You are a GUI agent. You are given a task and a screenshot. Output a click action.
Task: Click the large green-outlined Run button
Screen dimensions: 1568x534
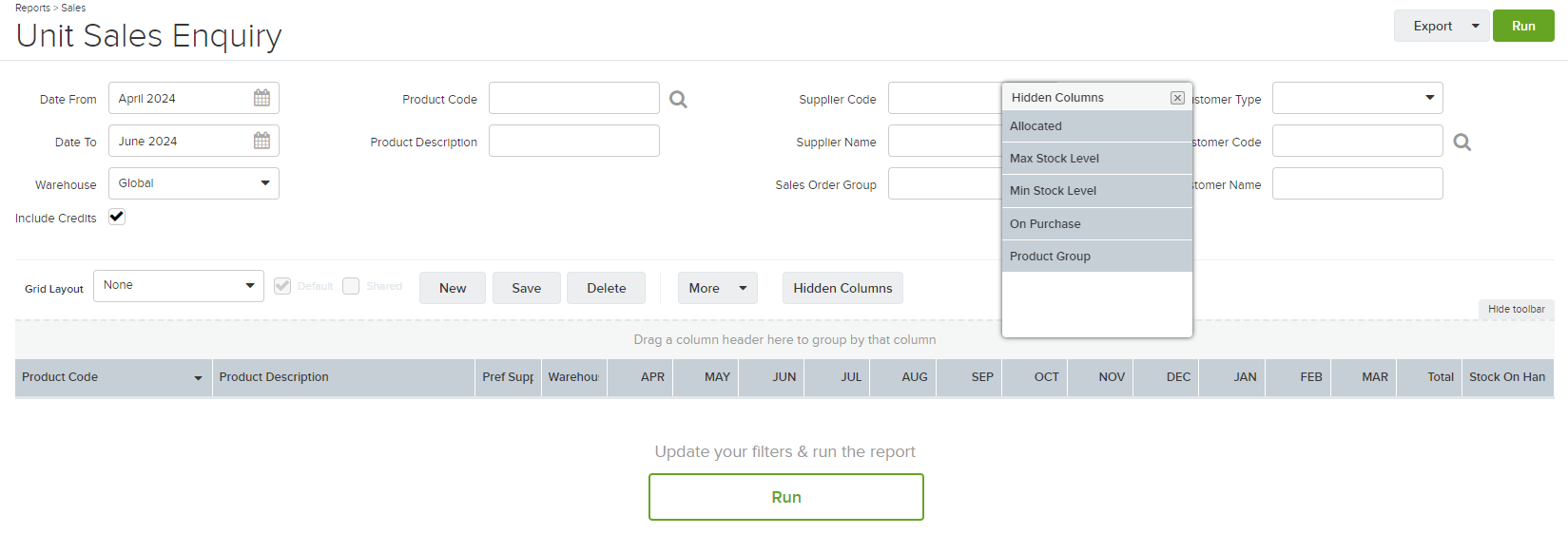[x=786, y=497]
